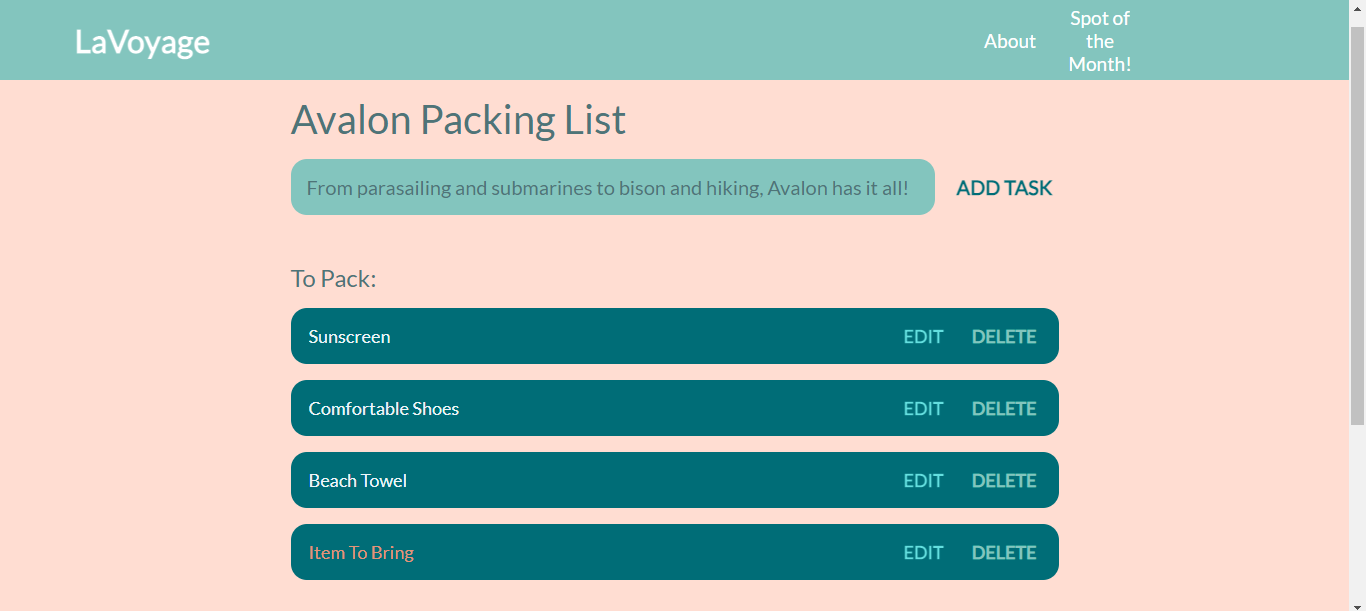The image size is (1366, 611).
Task: Click the LaVoyage logo
Action: click(142, 42)
